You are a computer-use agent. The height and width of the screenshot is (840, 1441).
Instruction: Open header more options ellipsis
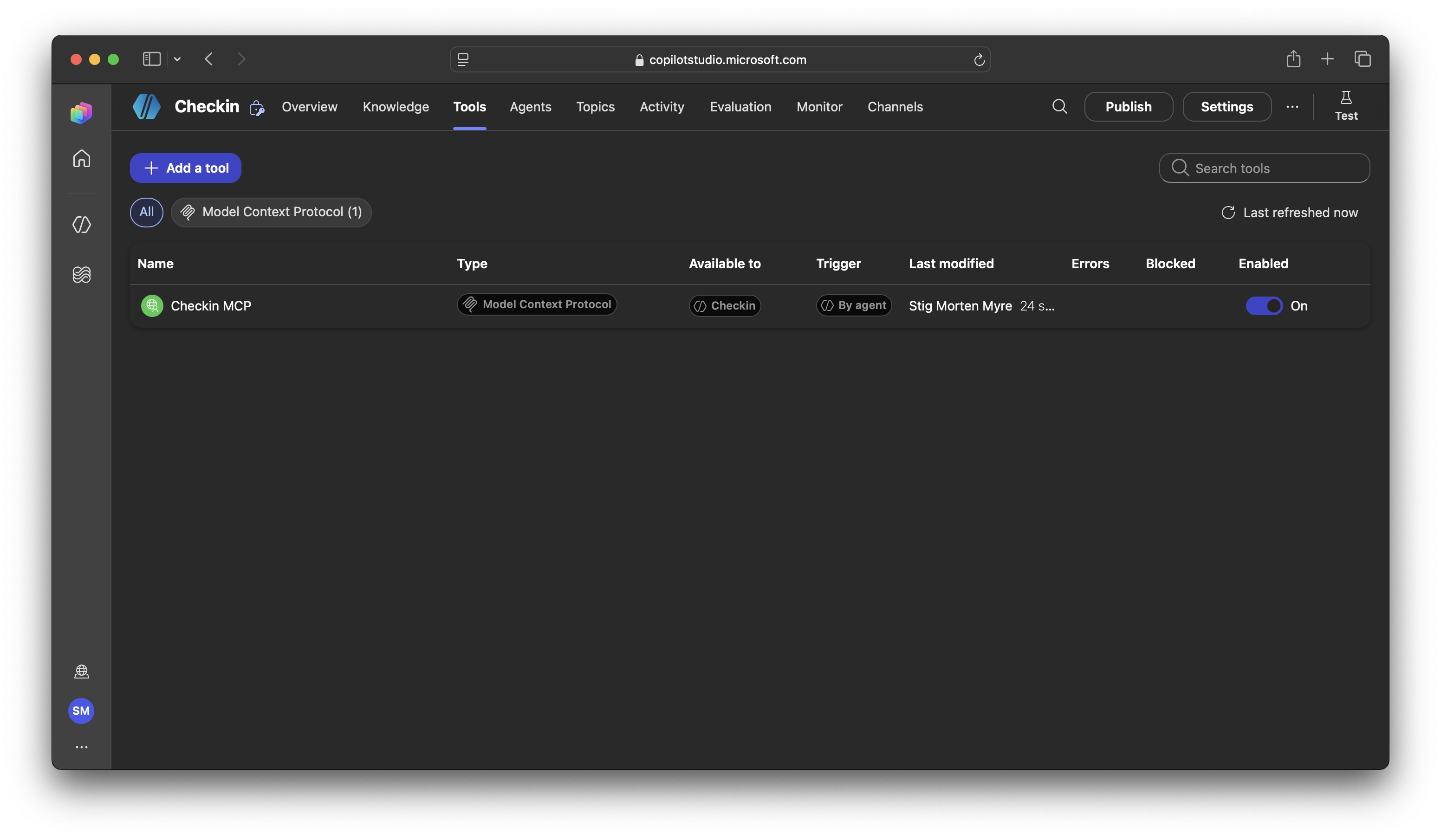click(x=1292, y=107)
